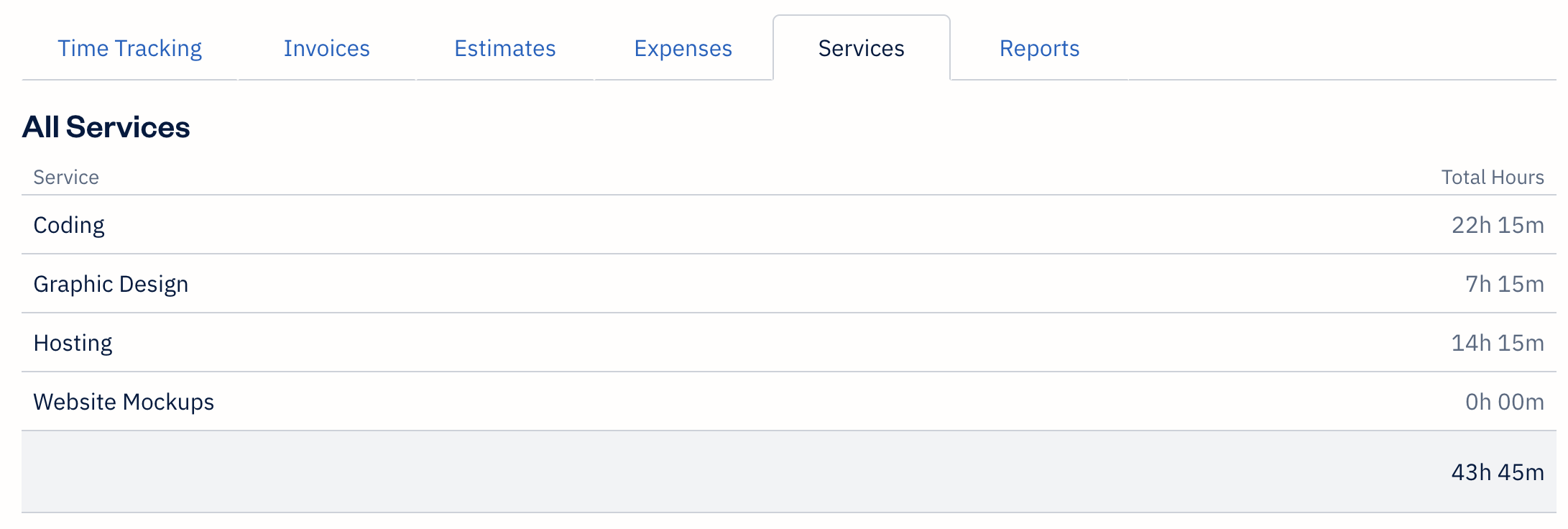Switch to the Time Tracking tab
This screenshot has height=529, width=1568.
pos(130,48)
